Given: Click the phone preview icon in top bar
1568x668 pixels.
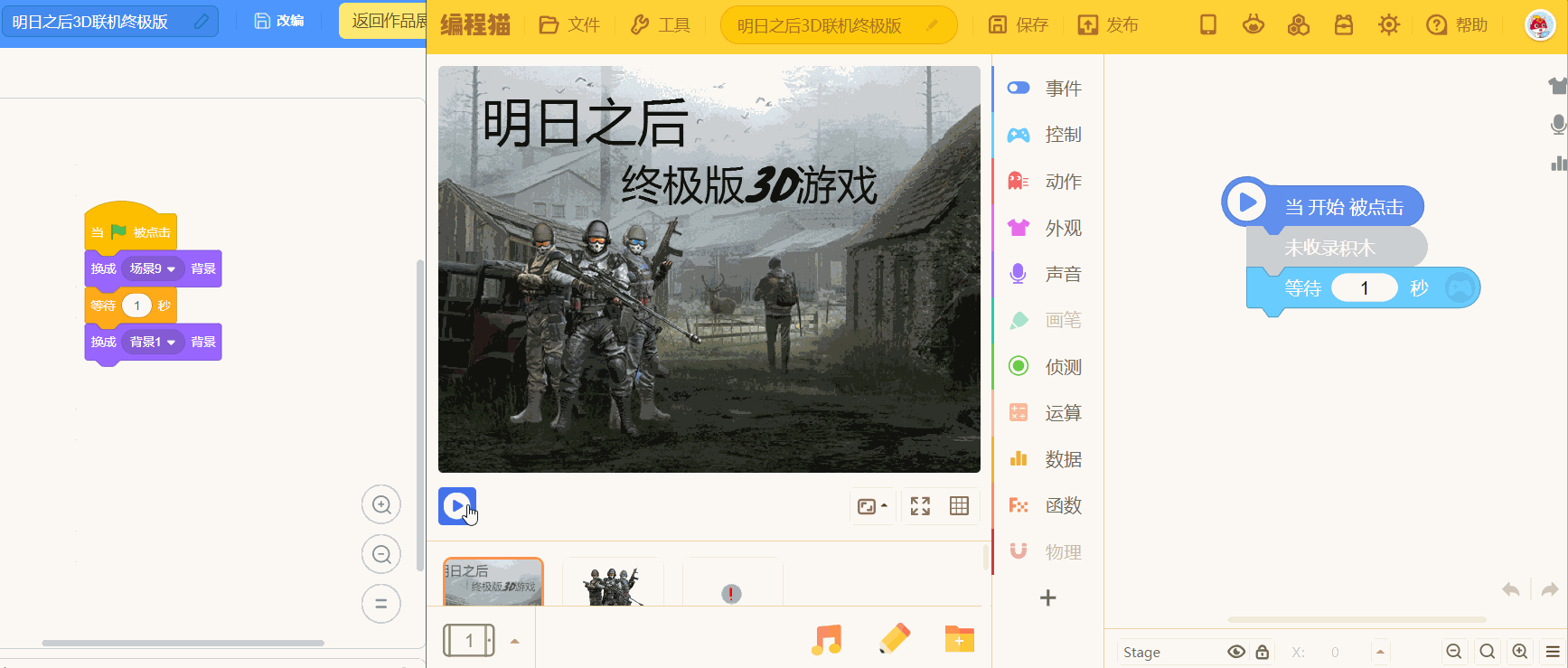Looking at the screenshot, I should tap(1208, 25).
